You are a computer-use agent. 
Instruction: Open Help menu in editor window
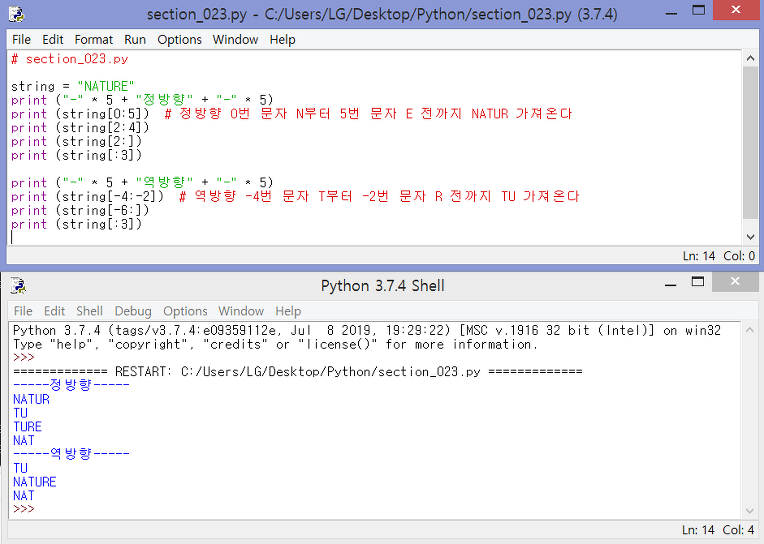(283, 39)
